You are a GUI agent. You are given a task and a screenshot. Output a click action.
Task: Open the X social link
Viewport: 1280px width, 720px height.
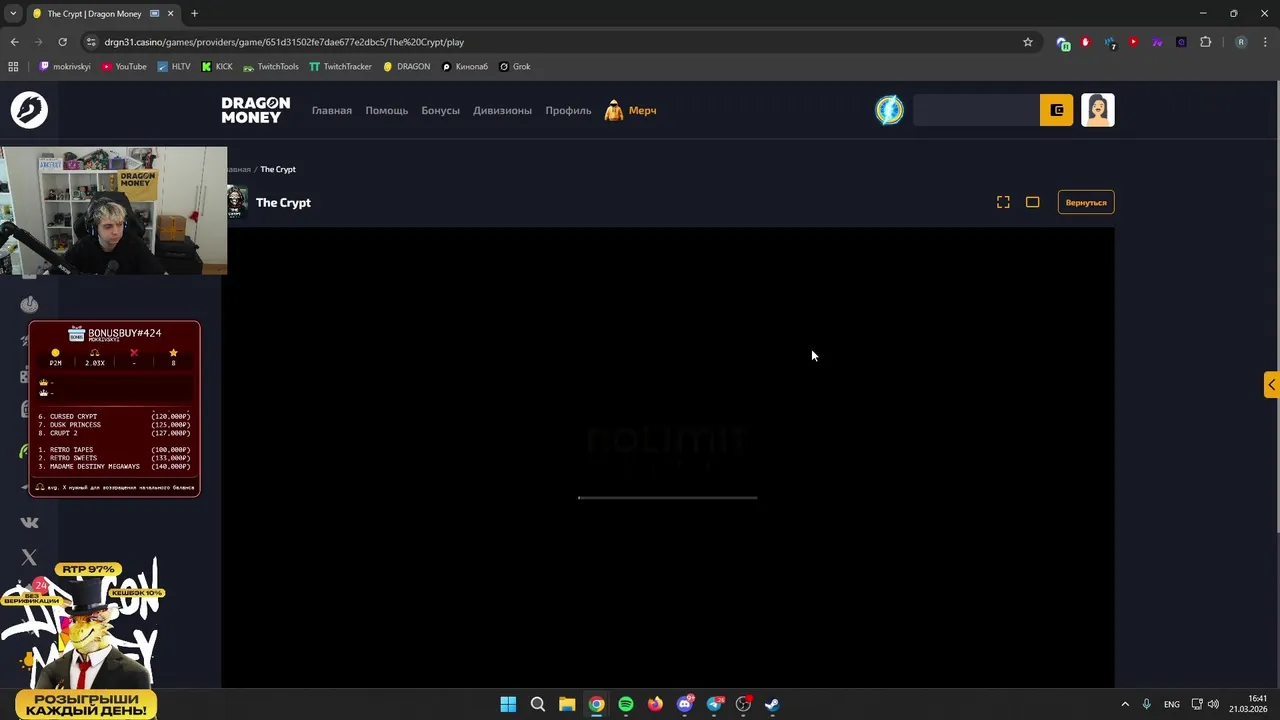(29, 557)
